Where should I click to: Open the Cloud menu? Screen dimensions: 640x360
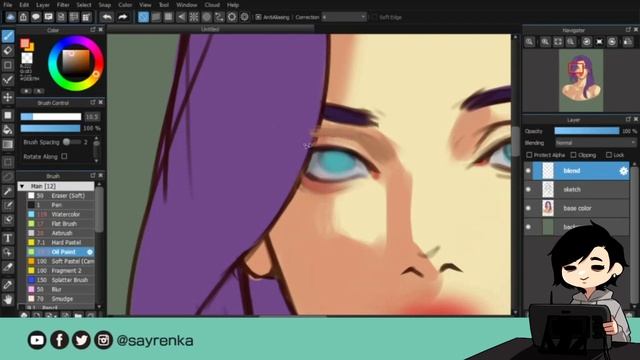[x=212, y=5]
